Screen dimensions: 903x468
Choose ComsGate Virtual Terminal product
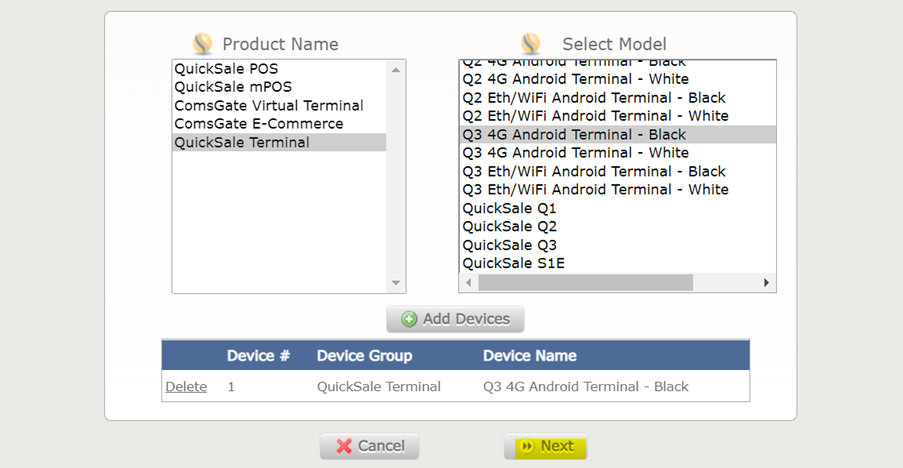point(268,106)
